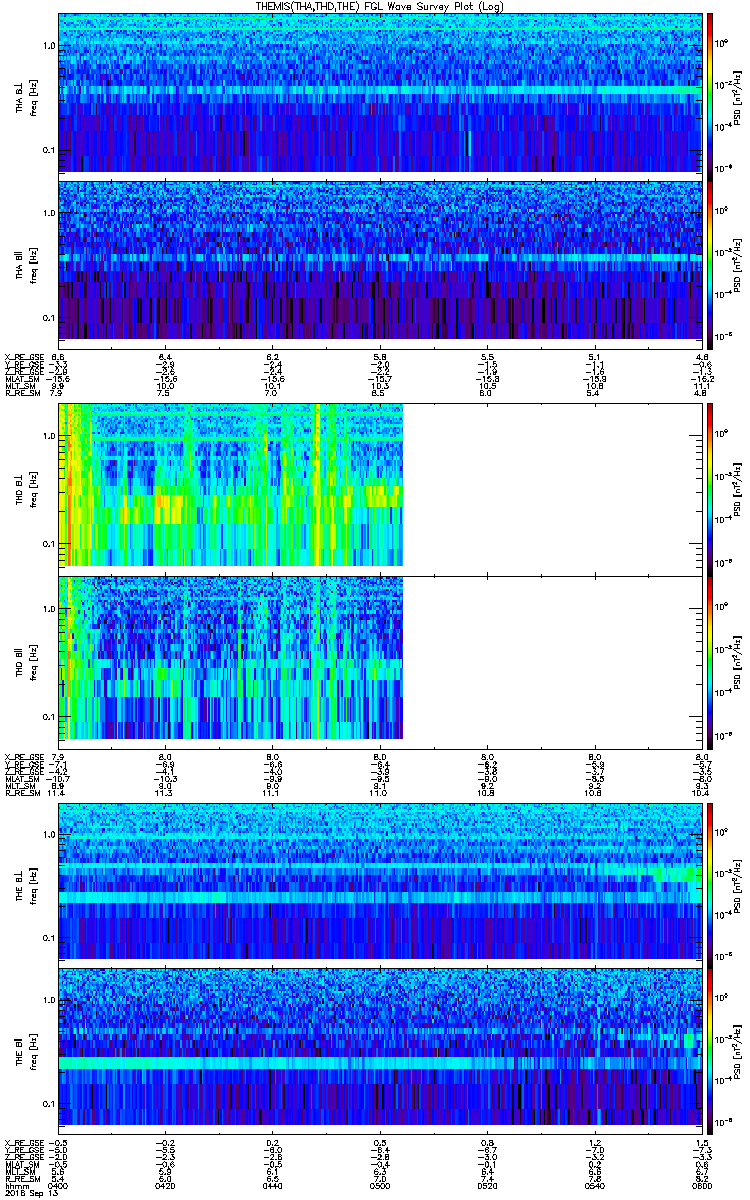Click the THD B-perpendicular spectrogram panel

[x=231, y=484]
